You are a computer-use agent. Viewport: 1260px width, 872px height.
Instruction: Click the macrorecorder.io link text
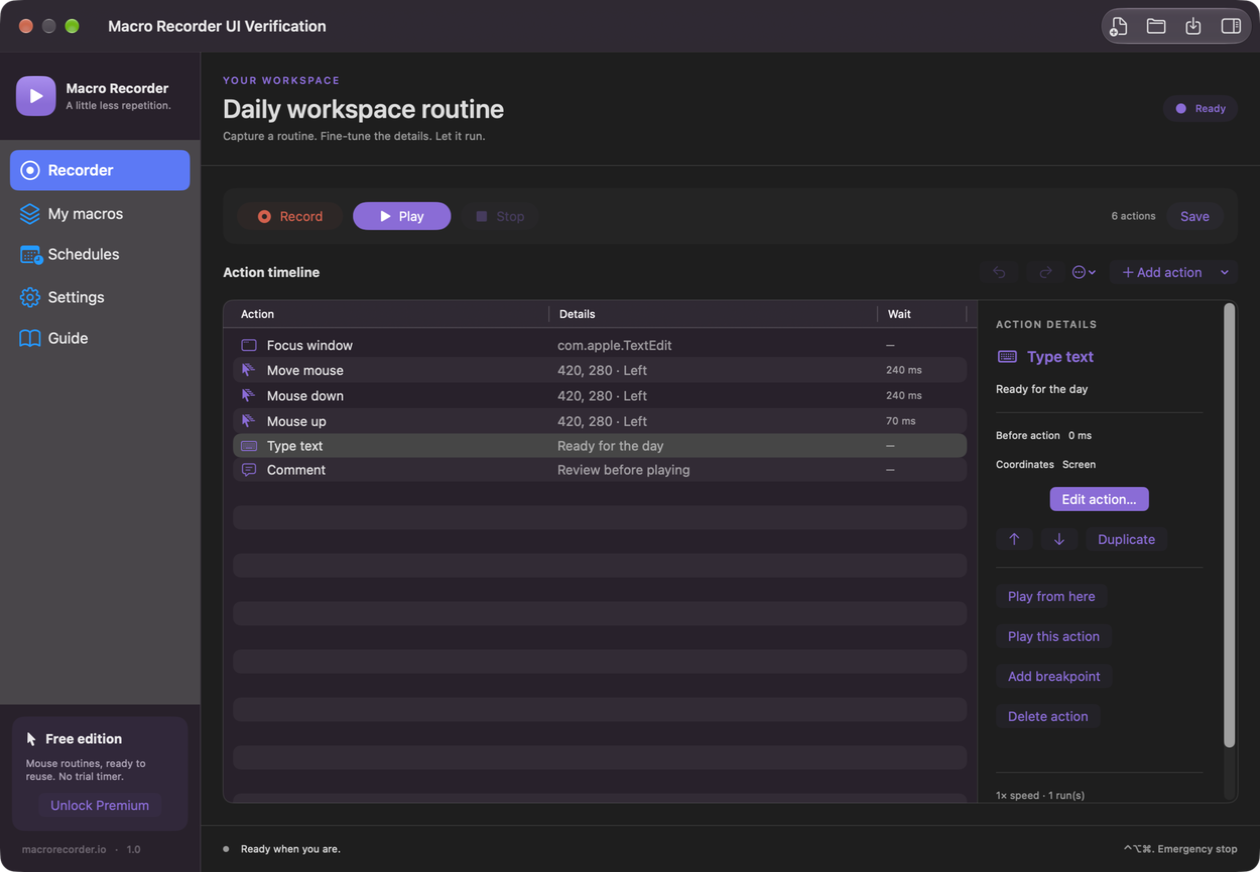click(64, 849)
